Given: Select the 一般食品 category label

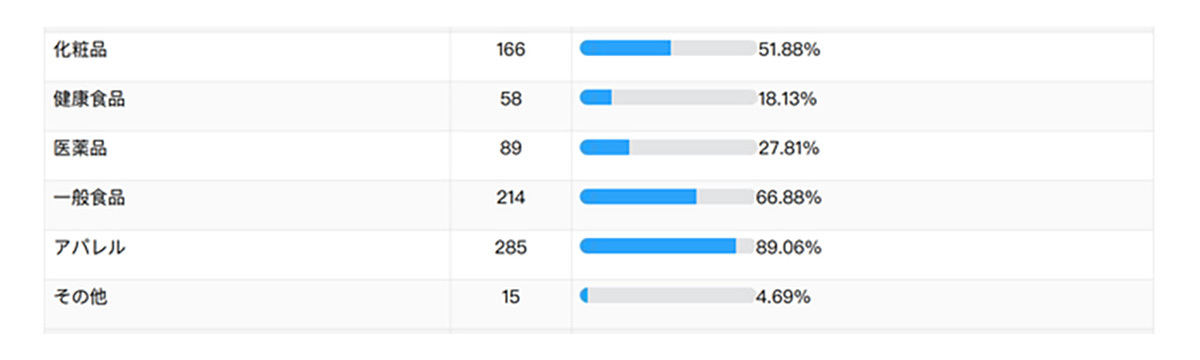Looking at the screenshot, I should point(89,197).
